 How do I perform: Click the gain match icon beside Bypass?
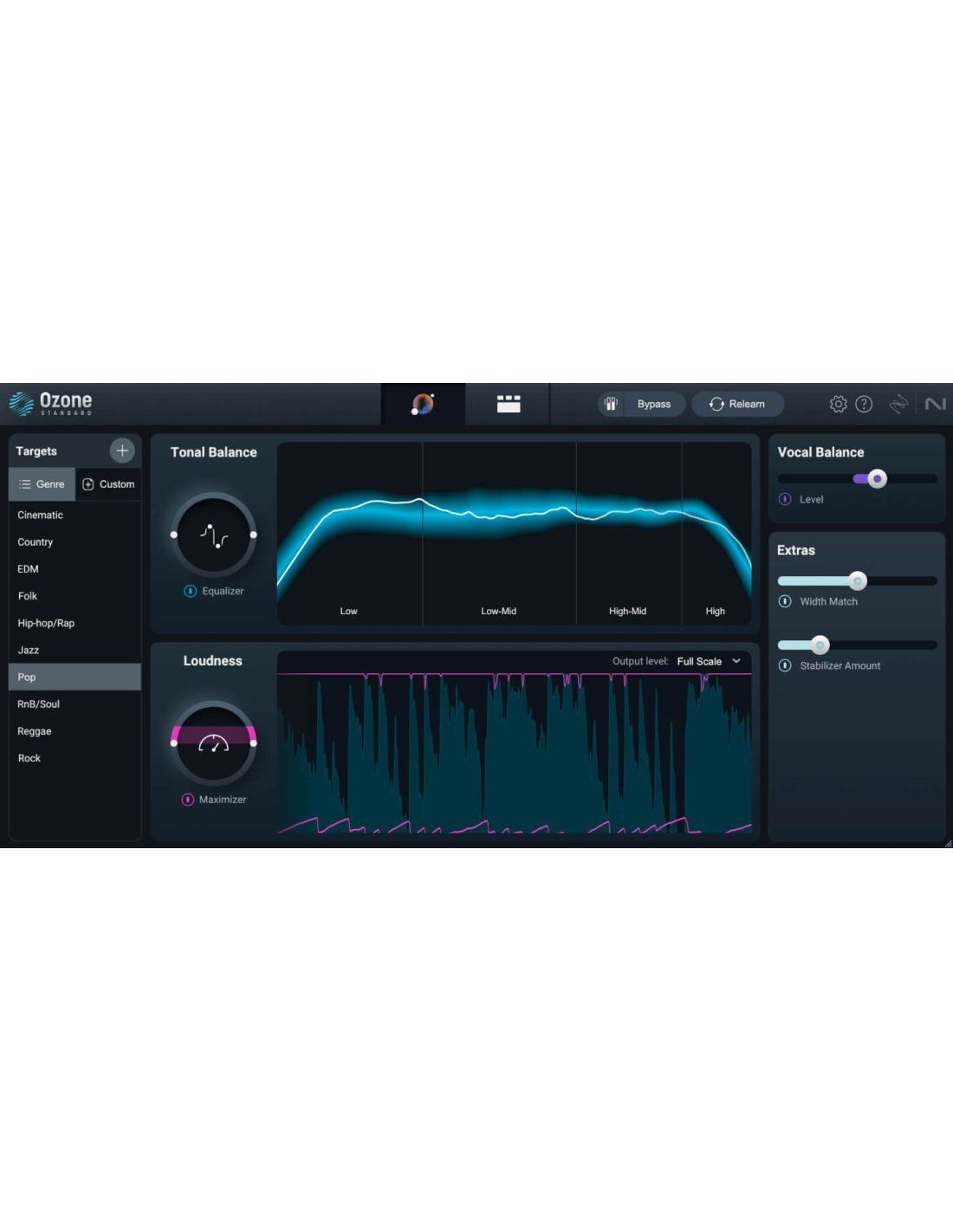click(x=611, y=404)
